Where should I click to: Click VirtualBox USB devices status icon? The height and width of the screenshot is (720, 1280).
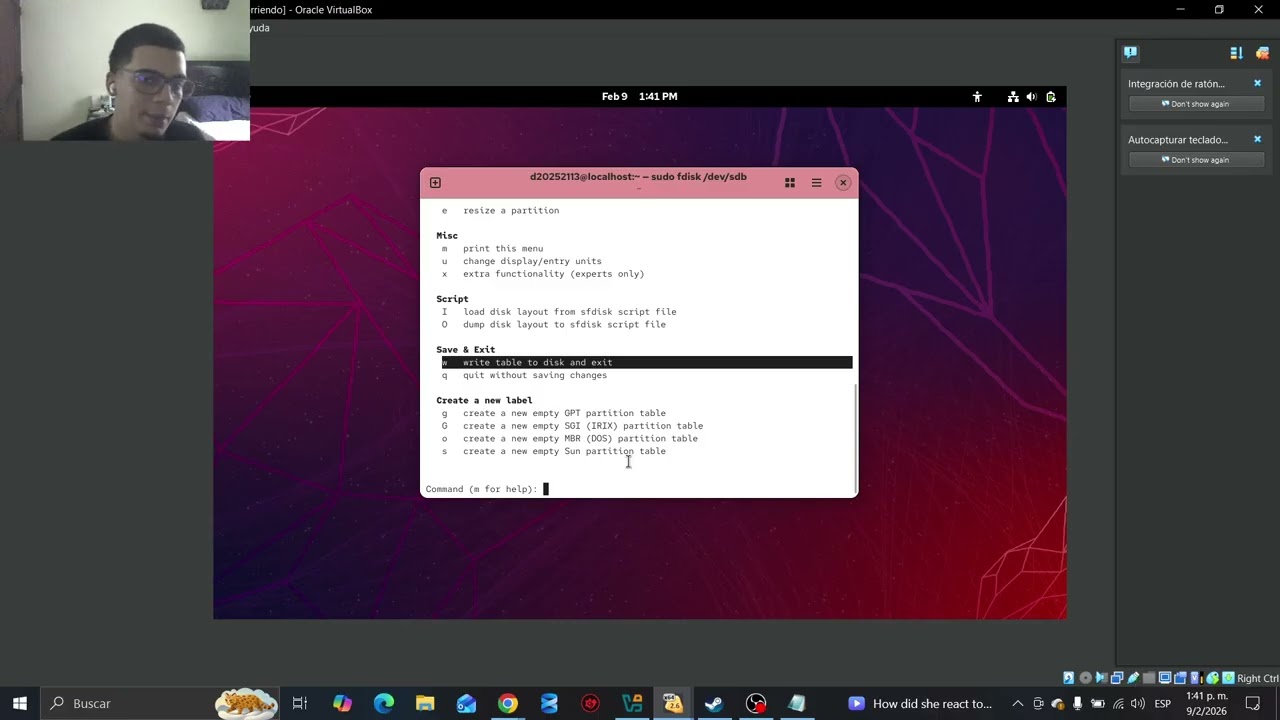(x=1133, y=678)
